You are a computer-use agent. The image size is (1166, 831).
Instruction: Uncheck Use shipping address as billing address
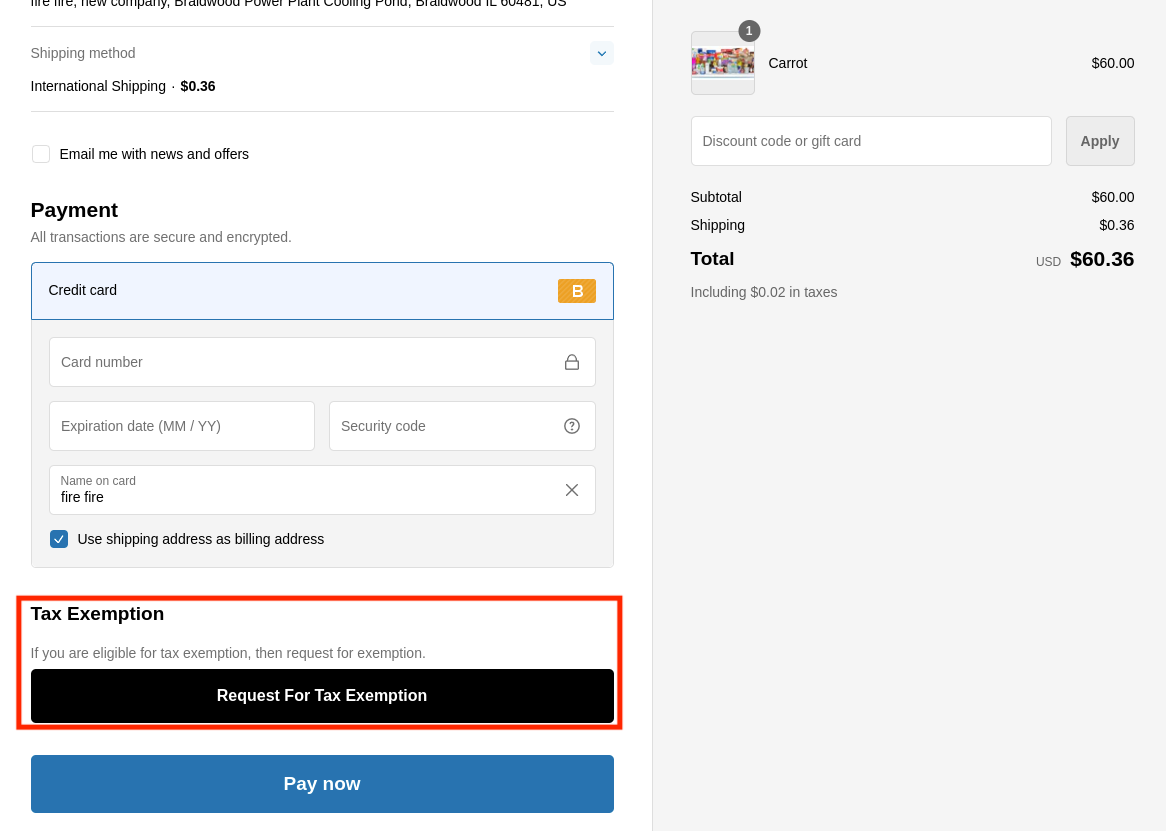click(x=59, y=539)
